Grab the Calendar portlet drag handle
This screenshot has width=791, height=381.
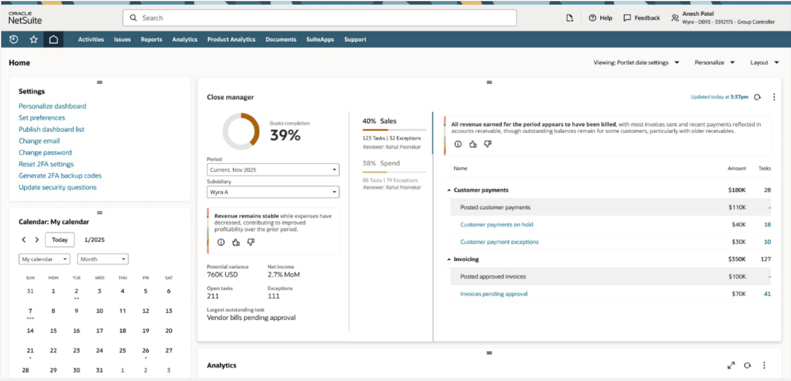(99, 212)
